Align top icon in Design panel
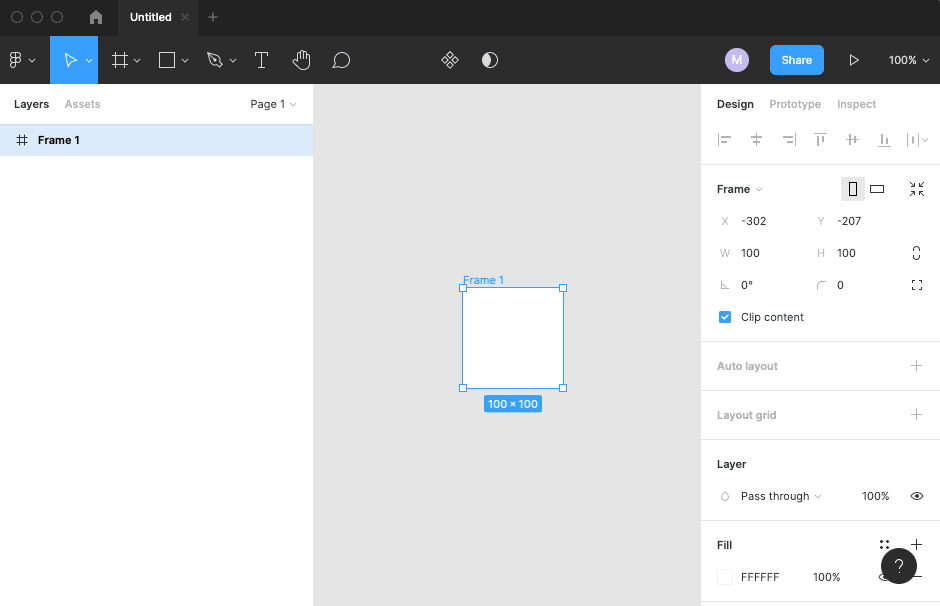This screenshot has width=940, height=606. [820, 140]
